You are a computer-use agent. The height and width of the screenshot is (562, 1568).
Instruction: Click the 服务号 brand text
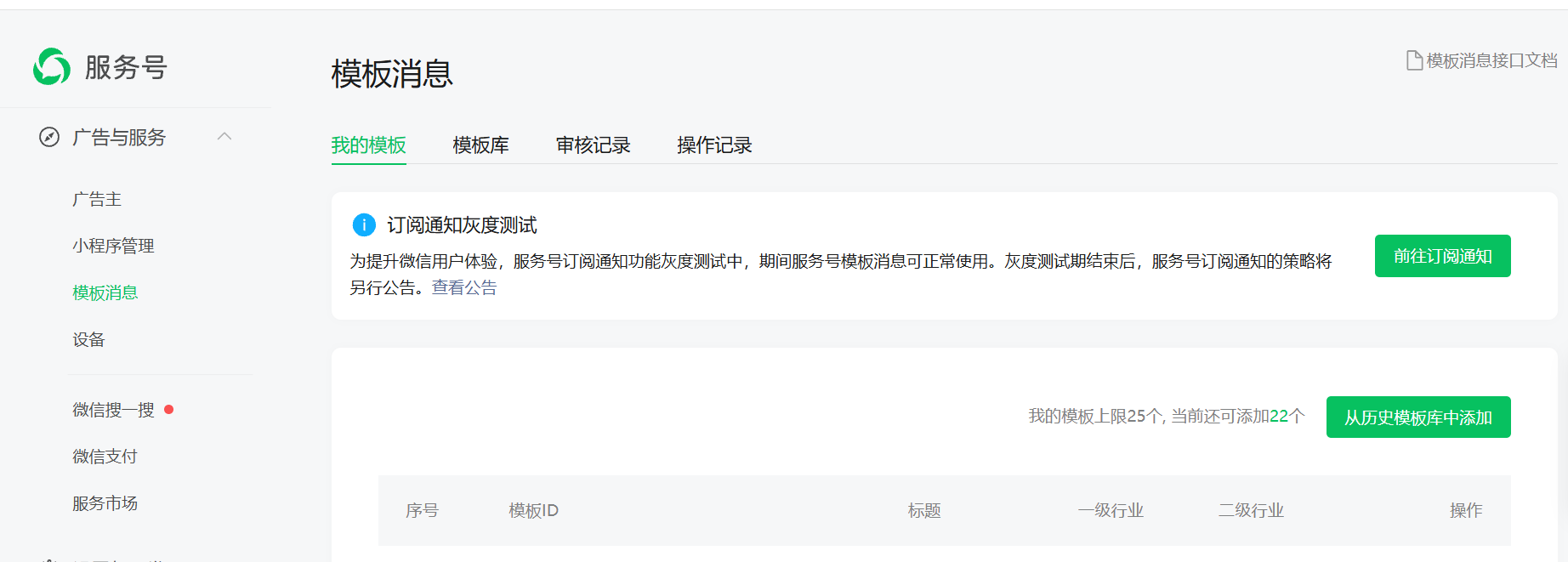(126, 67)
